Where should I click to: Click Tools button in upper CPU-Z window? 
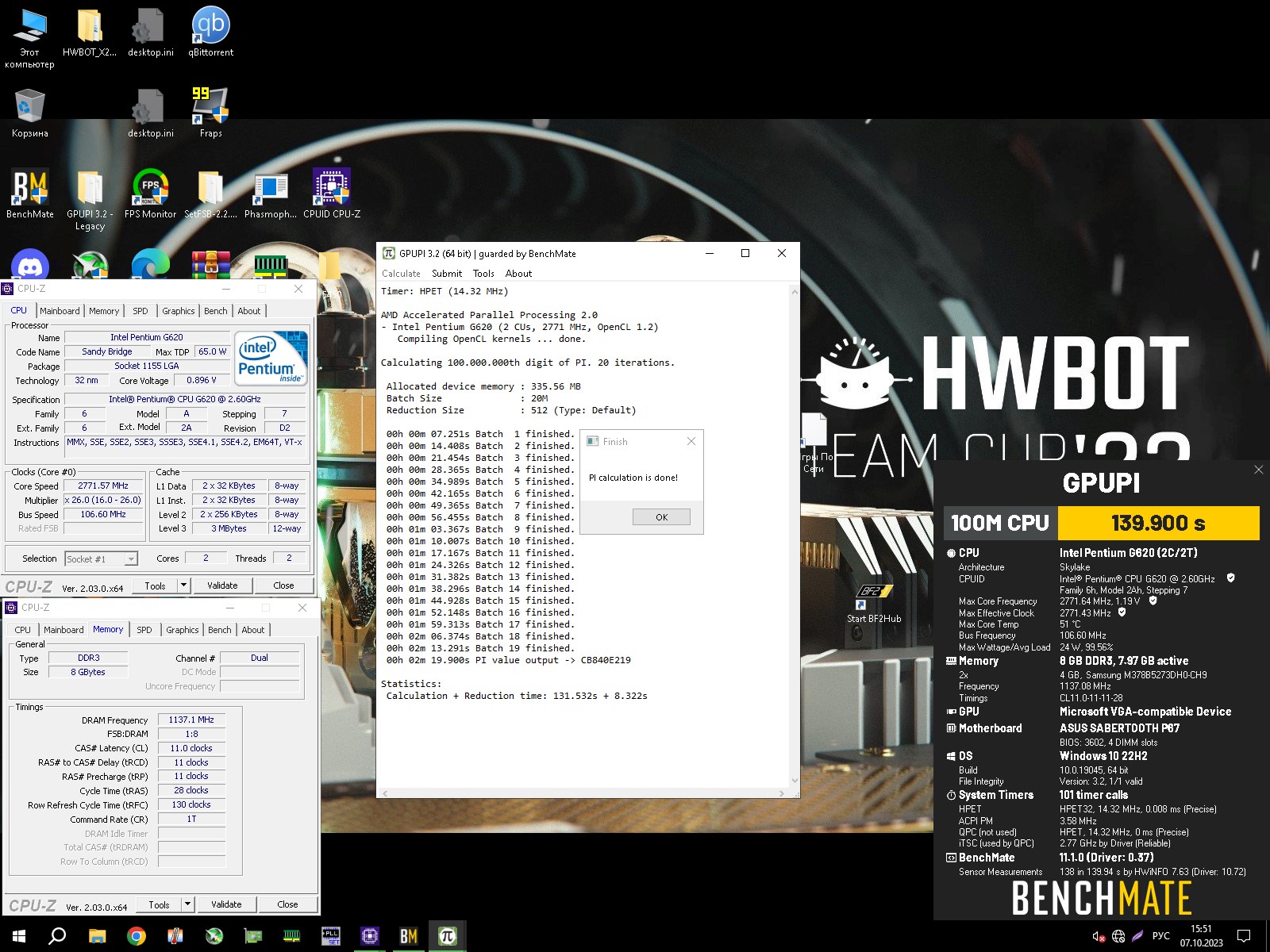click(x=156, y=585)
